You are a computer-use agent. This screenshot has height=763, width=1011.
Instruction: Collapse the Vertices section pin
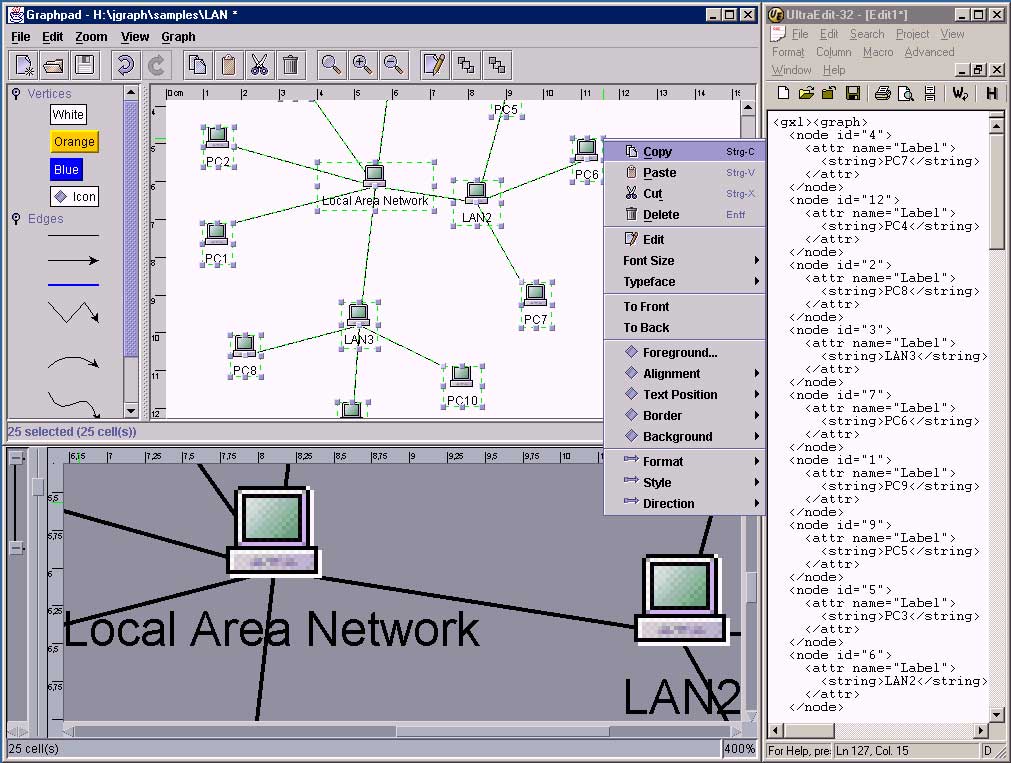click(17, 94)
